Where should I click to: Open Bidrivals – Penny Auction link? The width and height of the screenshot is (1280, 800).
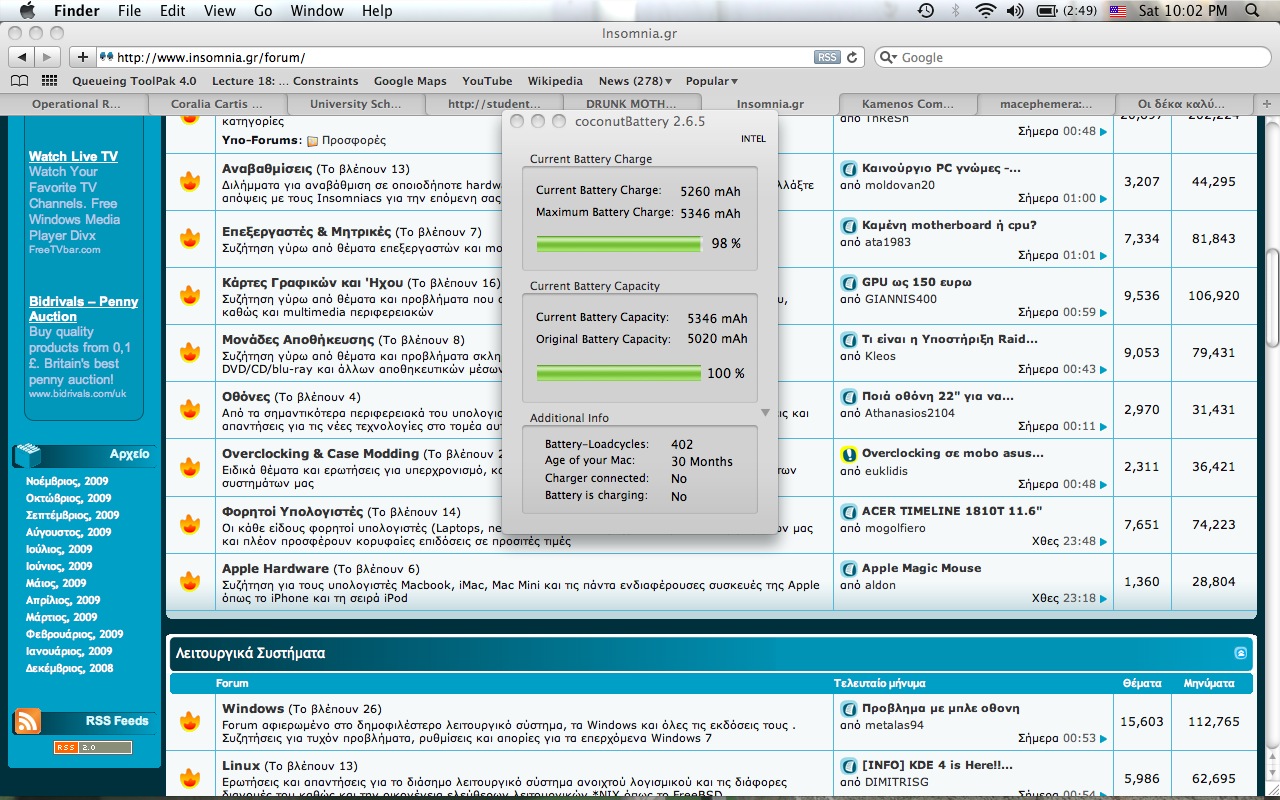click(83, 309)
